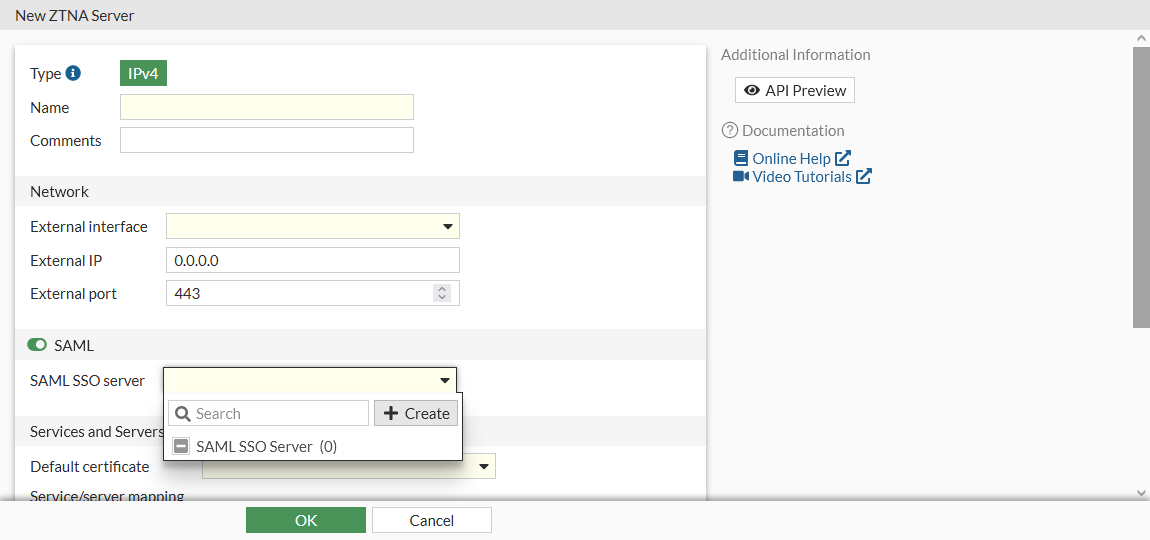
Task: Click the External IP field
Action: tap(312, 260)
